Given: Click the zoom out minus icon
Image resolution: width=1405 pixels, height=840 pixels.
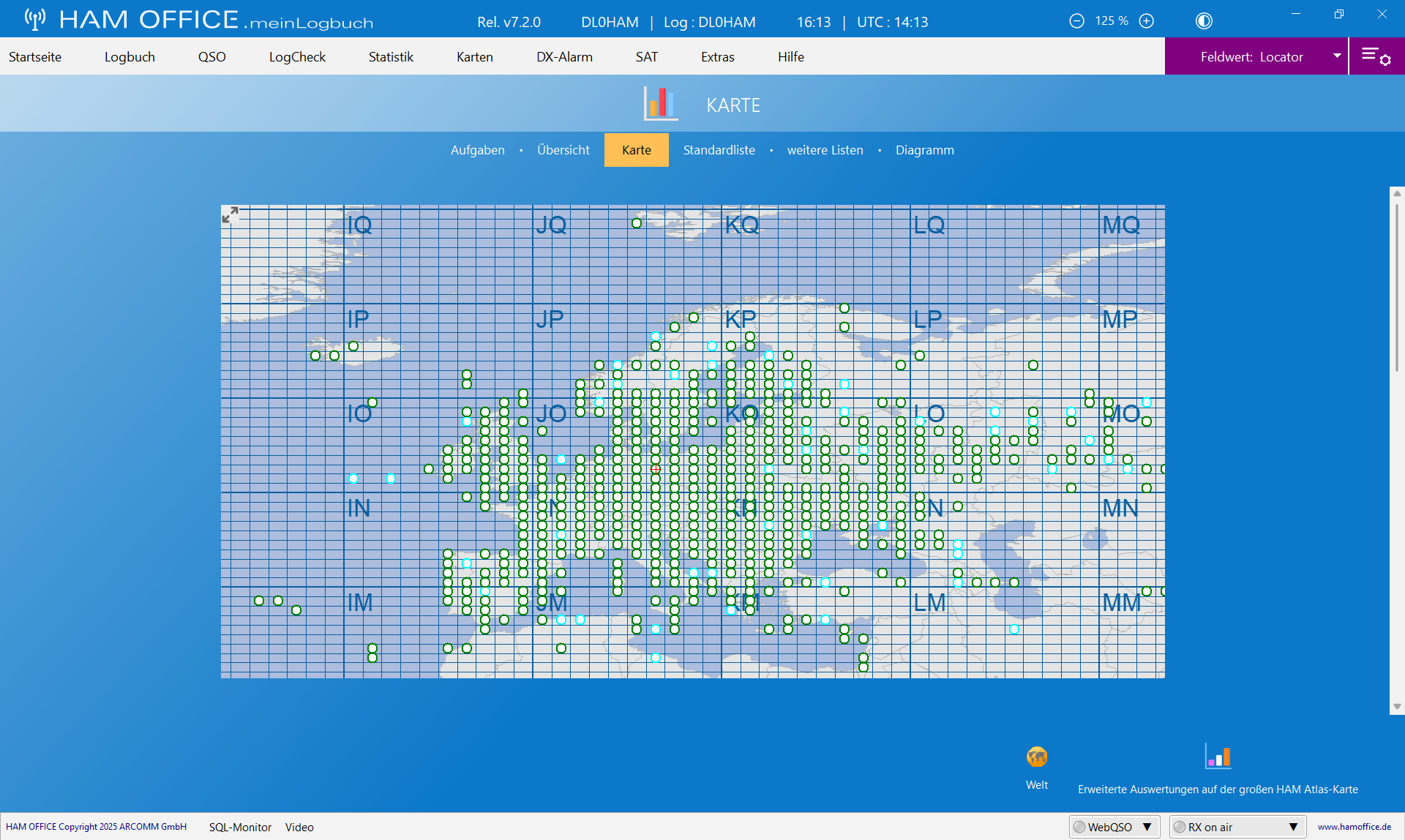Looking at the screenshot, I should [x=1076, y=21].
